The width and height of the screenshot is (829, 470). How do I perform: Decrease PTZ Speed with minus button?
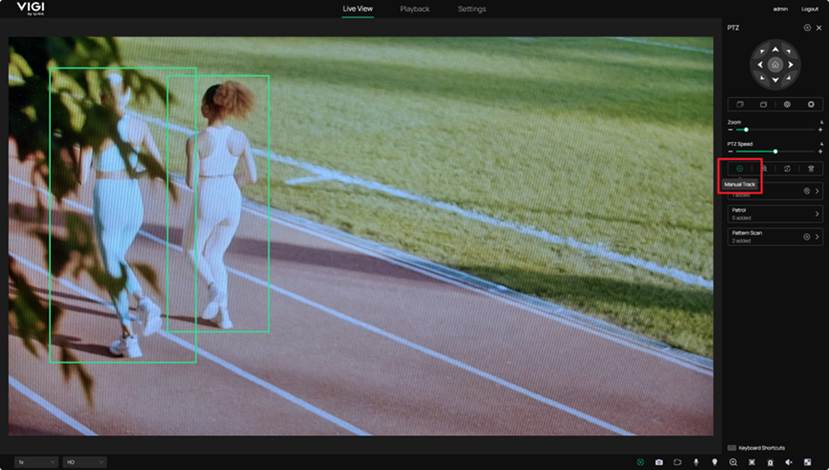point(731,151)
